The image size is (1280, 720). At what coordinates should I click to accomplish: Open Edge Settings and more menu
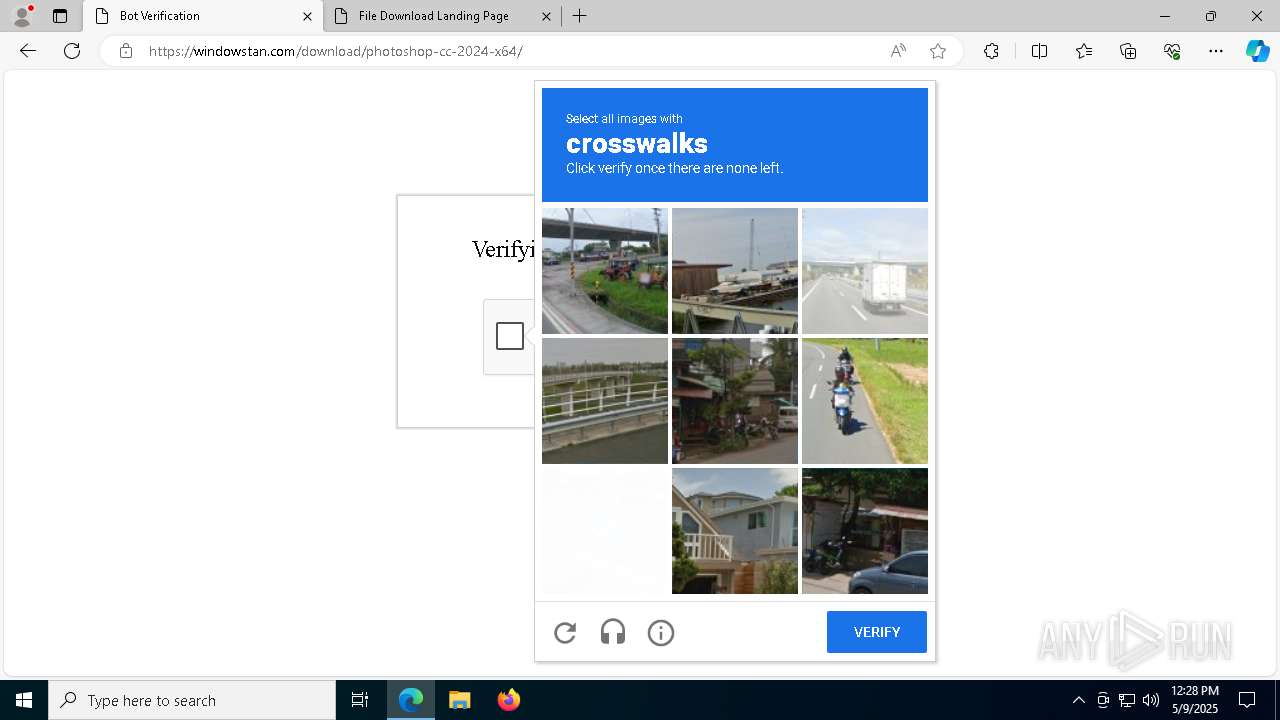1216,51
